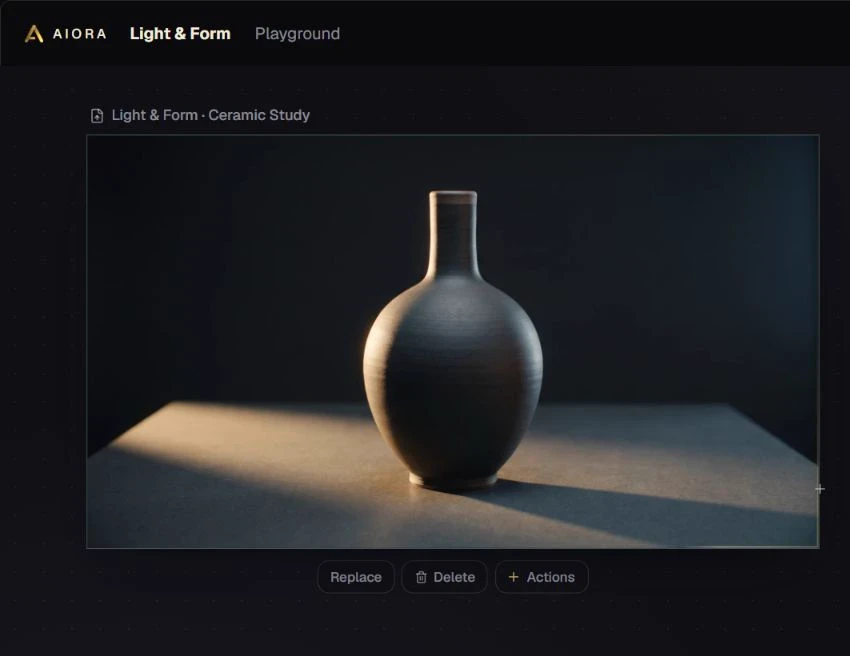Image resolution: width=850 pixels, height=656 pixels.
Task: Click the crosshair handle on image's right edge
Action: point(820,489)
